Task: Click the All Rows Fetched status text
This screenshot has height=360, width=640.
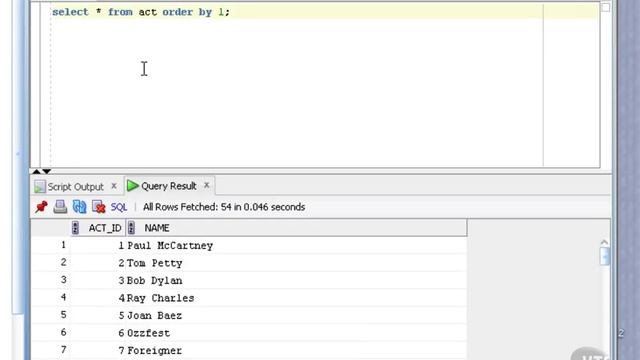Action: 224,207
